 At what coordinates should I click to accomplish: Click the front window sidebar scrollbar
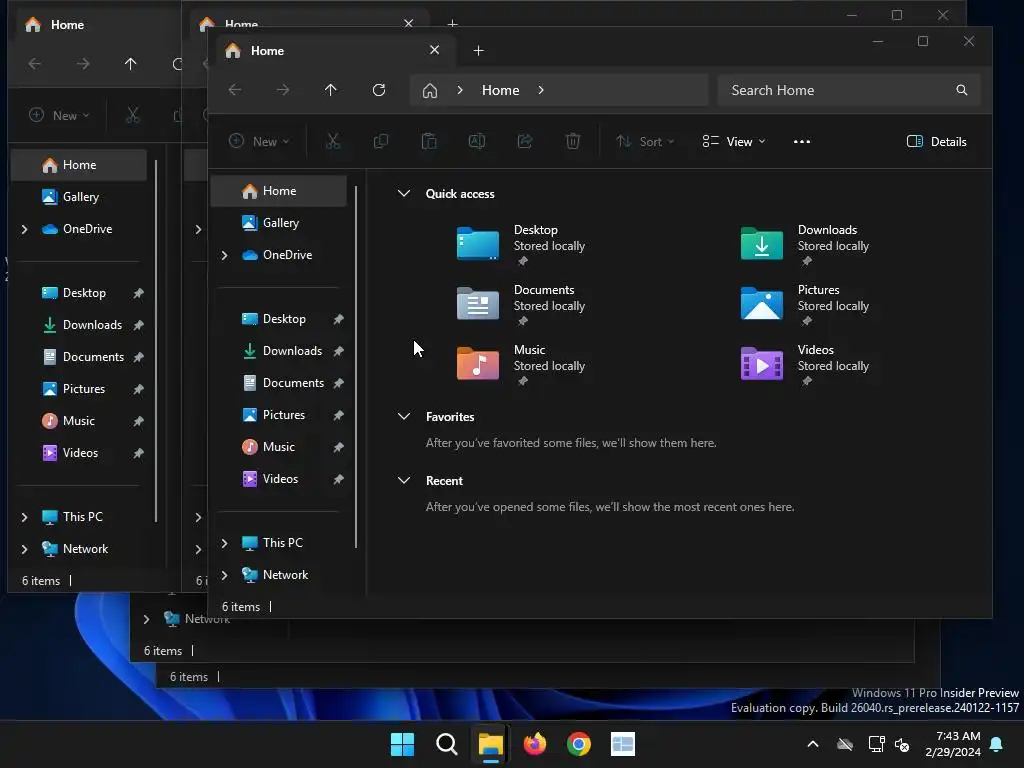356,367
